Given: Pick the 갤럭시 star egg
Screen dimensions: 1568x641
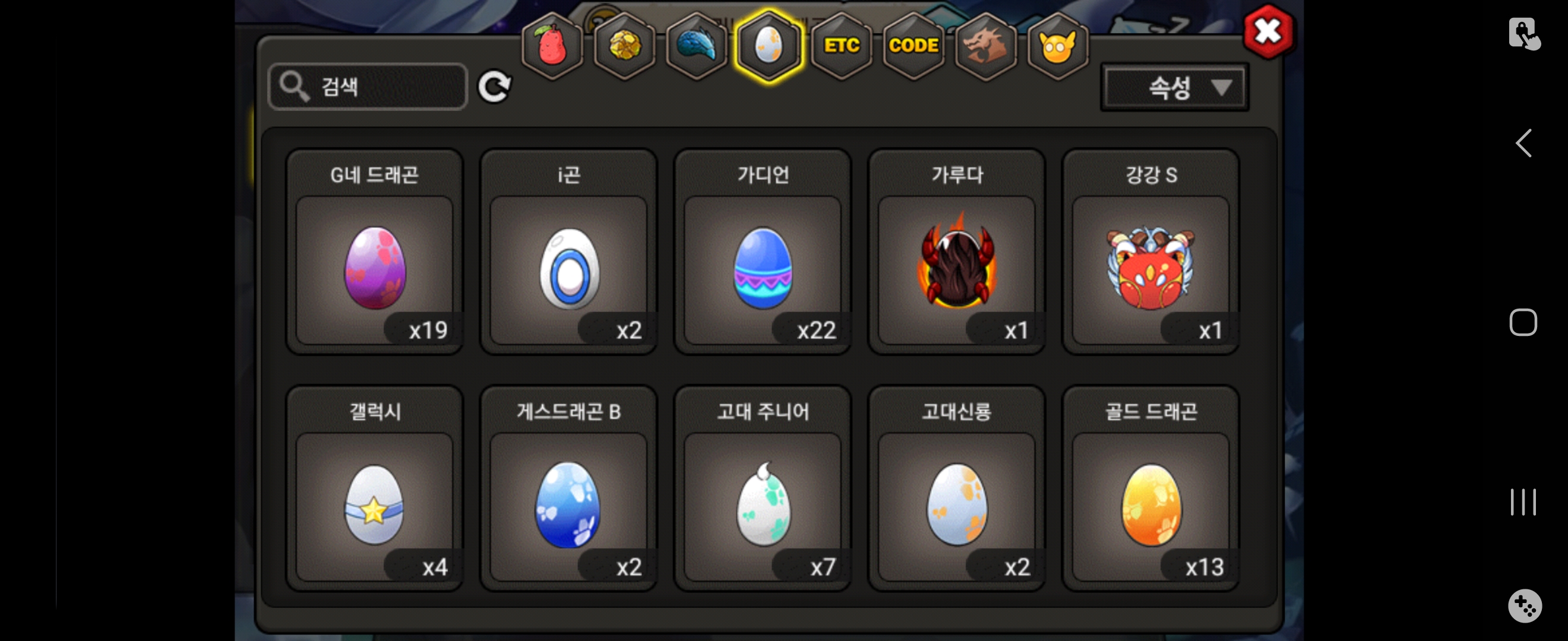Looking at the screenshot, I should click(374, 488).
